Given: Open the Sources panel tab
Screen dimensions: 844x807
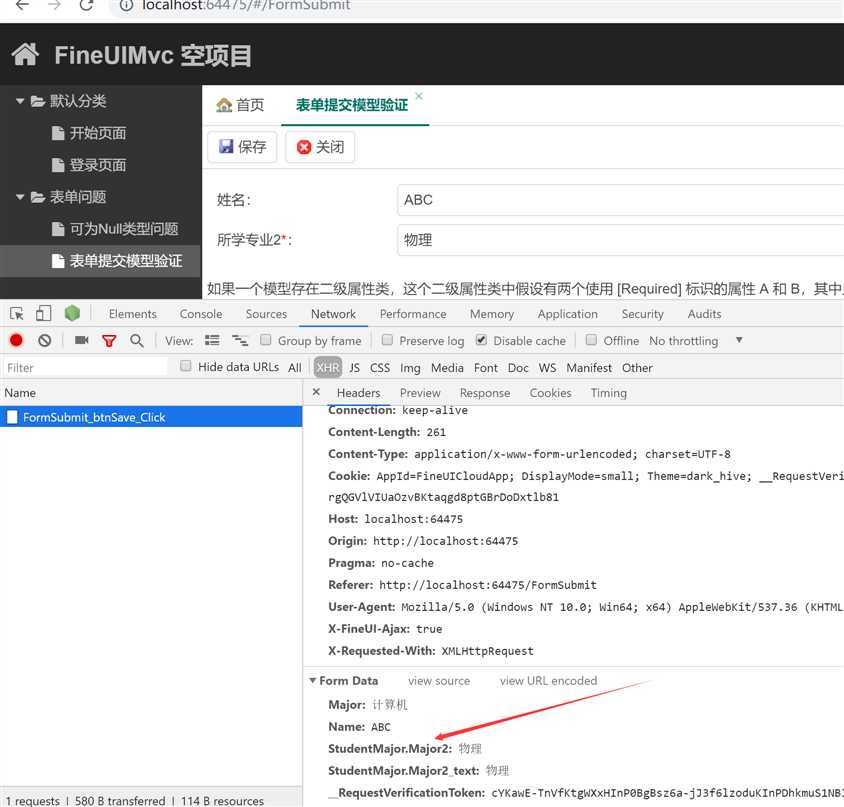Looking at the screenshot, I should click(266, 314).
